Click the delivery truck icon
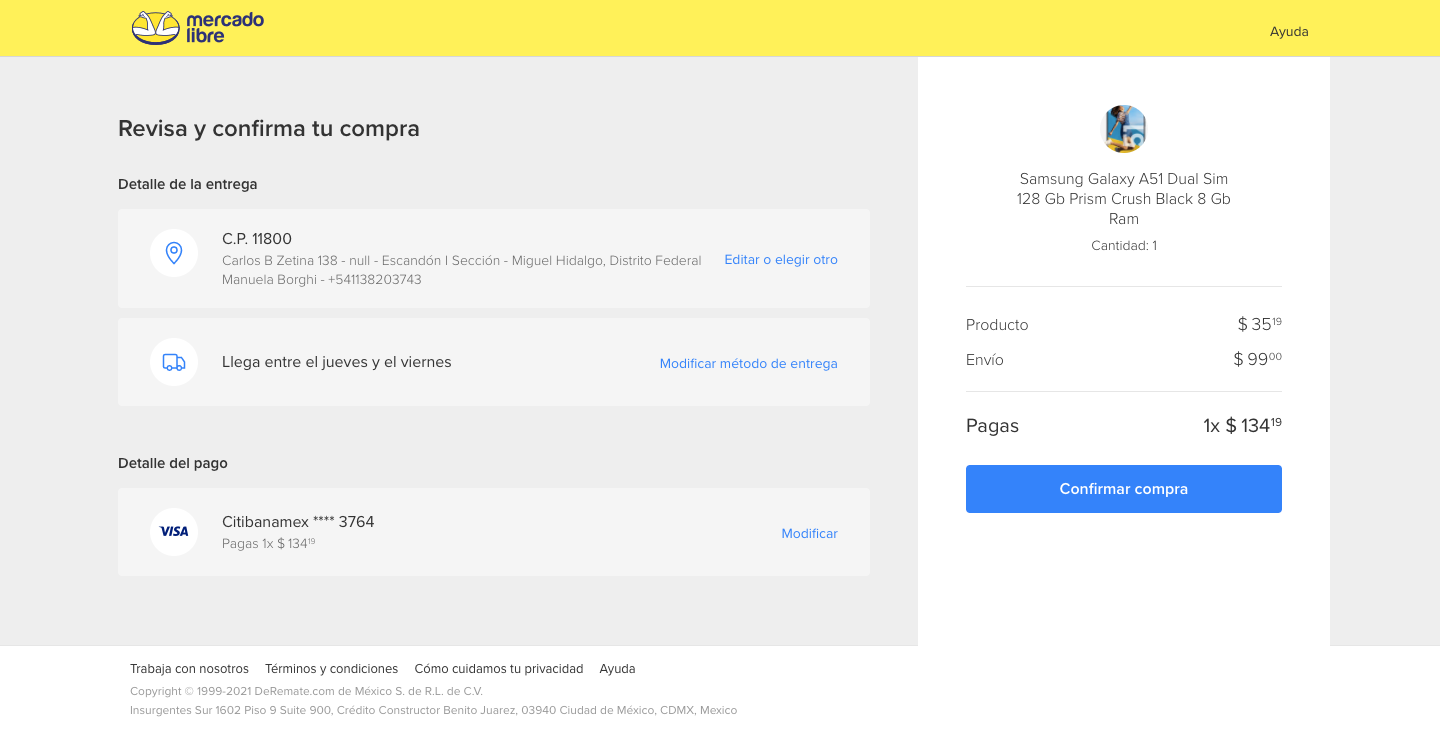1440x732 pixels. tap(174, 362)
